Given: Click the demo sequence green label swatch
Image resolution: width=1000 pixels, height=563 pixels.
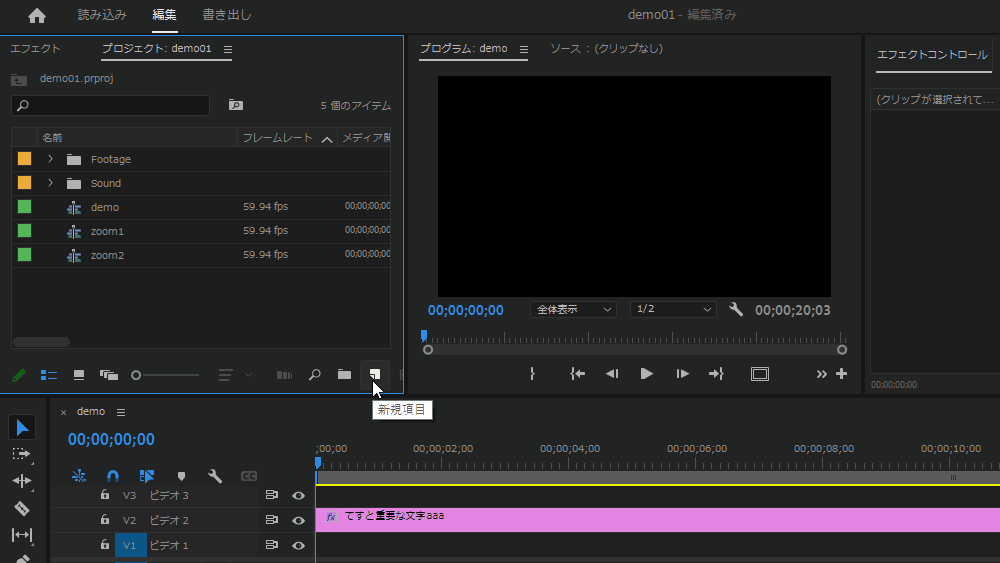Looking at the screenshot, I should [x=24, y=207].
